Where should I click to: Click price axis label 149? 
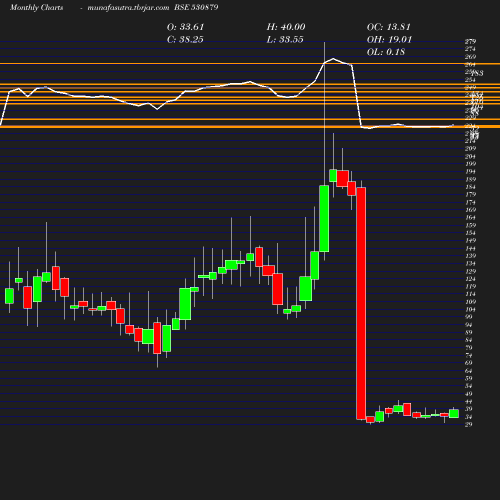pyautogui.click(x=470, y=241)
